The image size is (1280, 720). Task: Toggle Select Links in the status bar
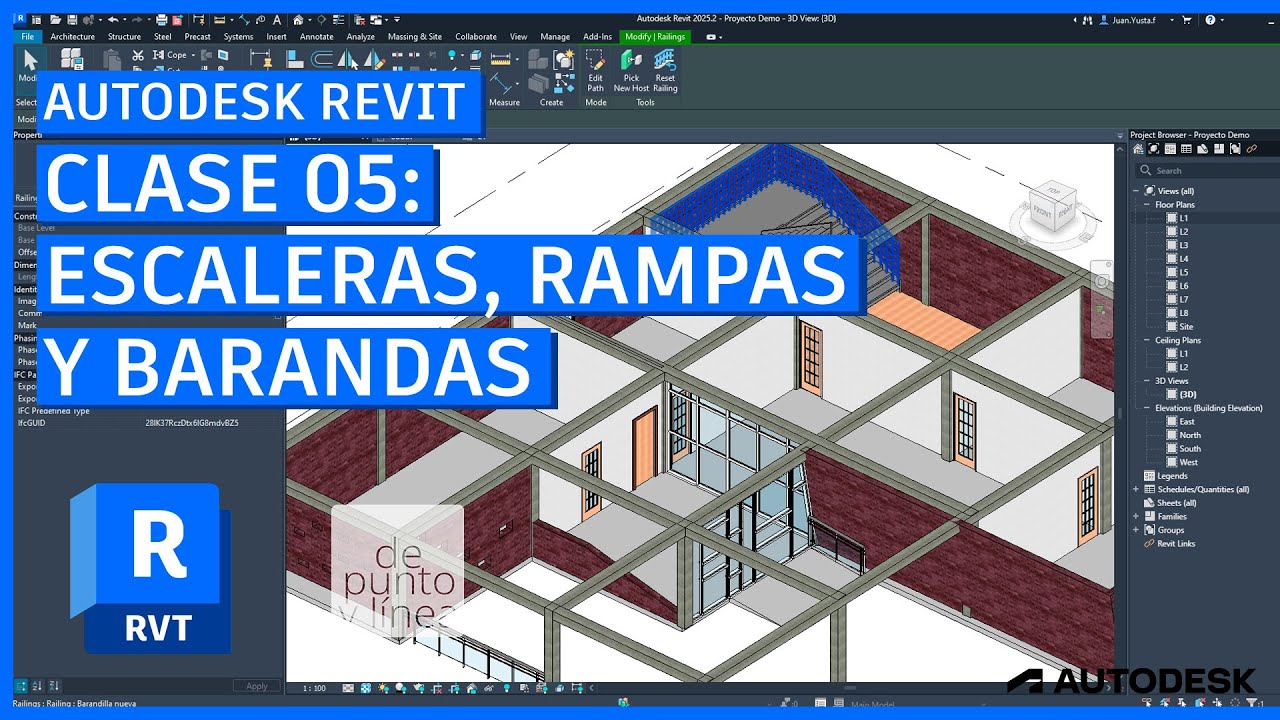tap(1147, 703)
